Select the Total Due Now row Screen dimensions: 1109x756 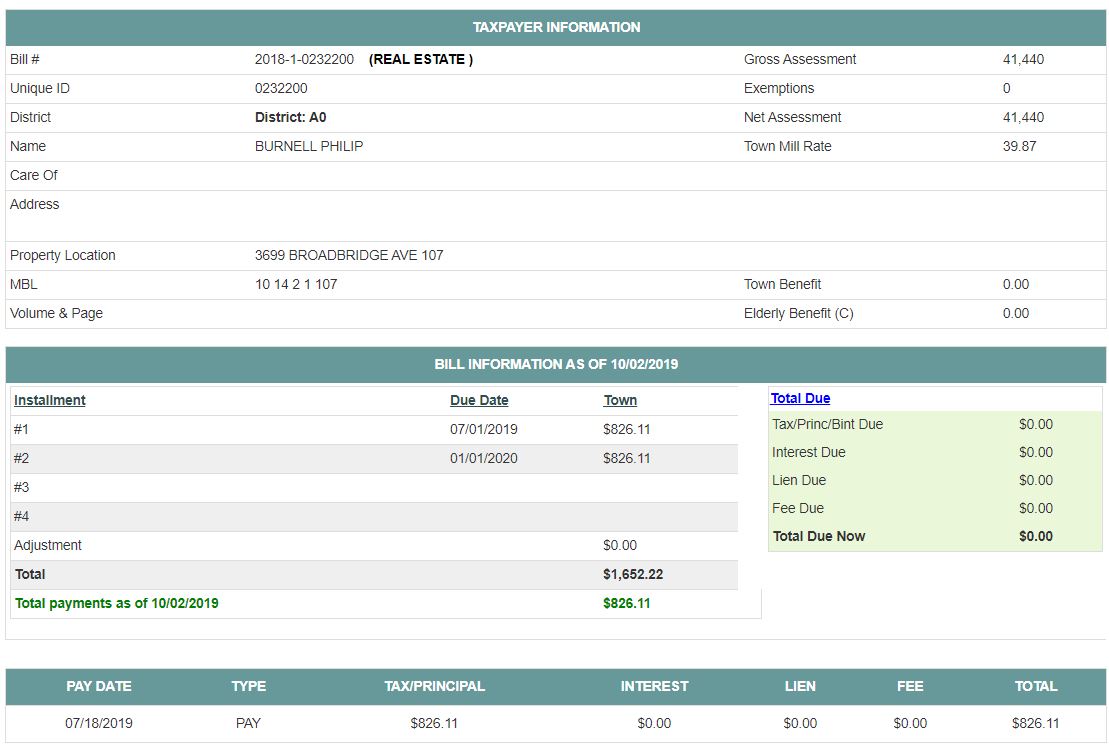(935, 536)
